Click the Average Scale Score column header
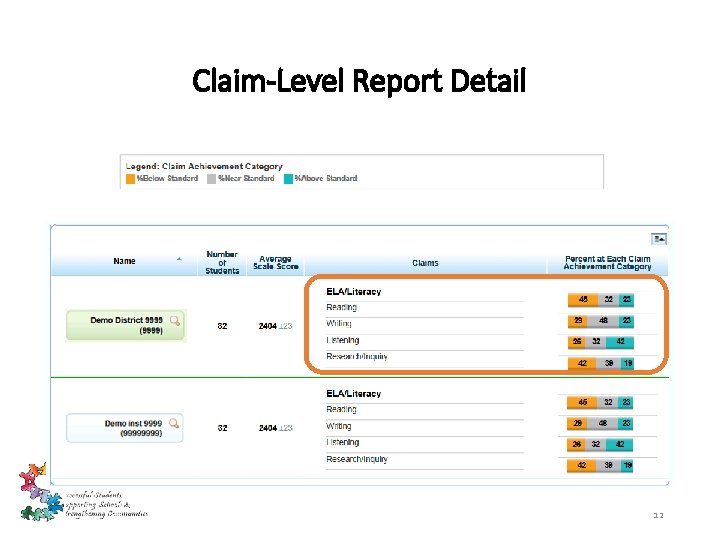Viewport: 720px width, 540px height. [x=276, y=263]
